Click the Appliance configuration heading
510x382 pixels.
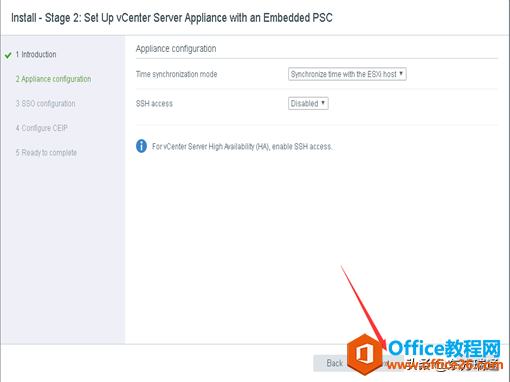coord(176,49)
